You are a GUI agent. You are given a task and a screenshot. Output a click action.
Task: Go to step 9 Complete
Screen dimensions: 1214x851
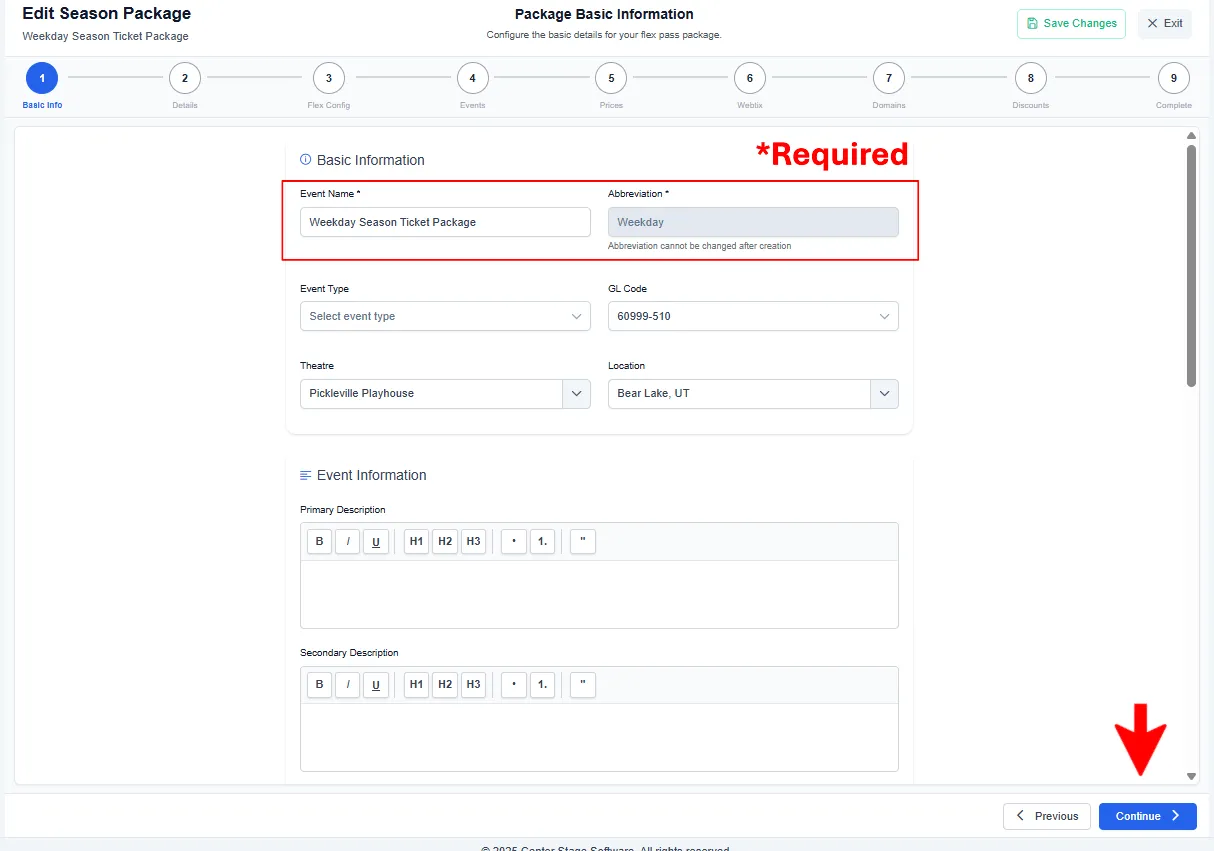click(x=1174, y=78)
